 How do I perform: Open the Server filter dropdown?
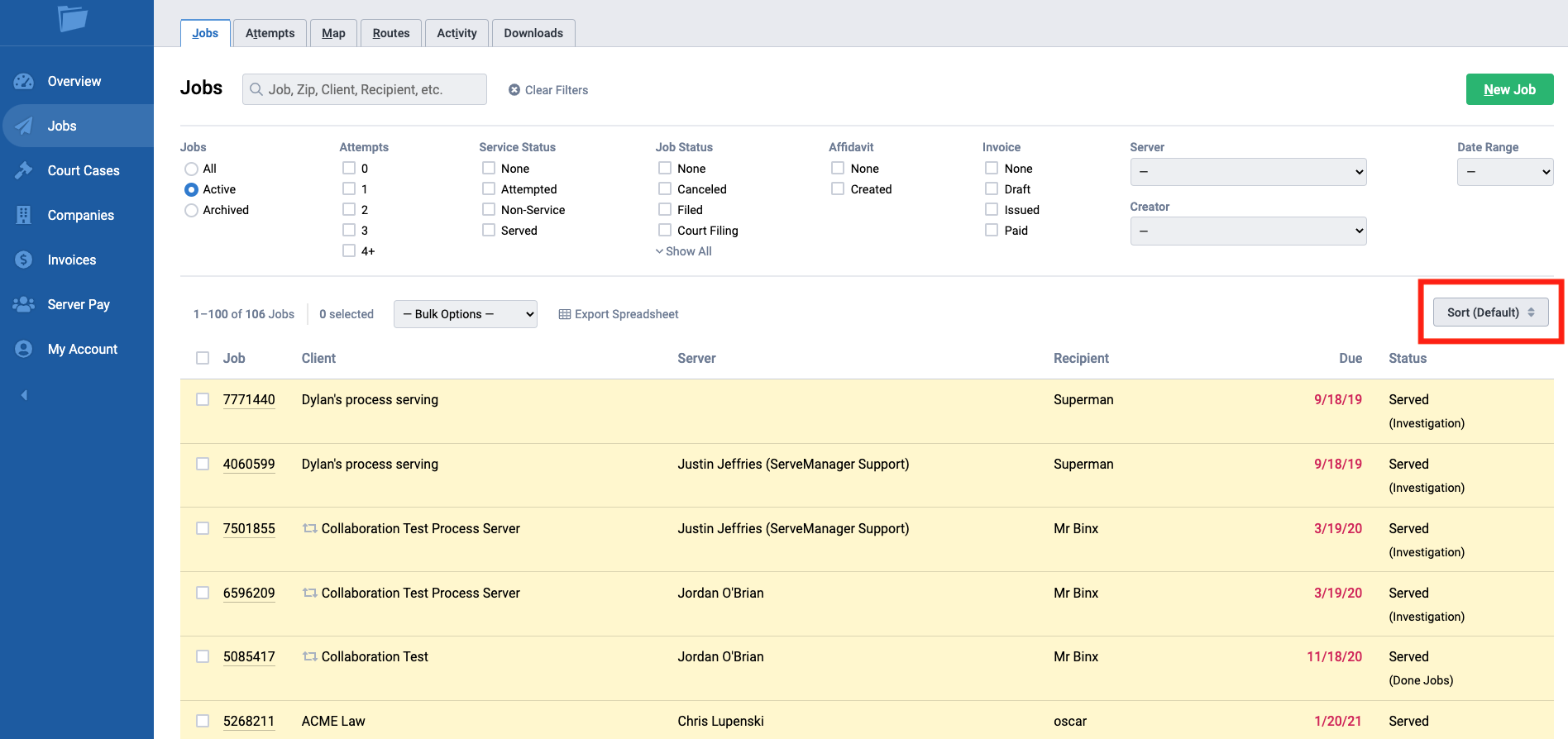pyautogui.click(x=1247, y=172)
